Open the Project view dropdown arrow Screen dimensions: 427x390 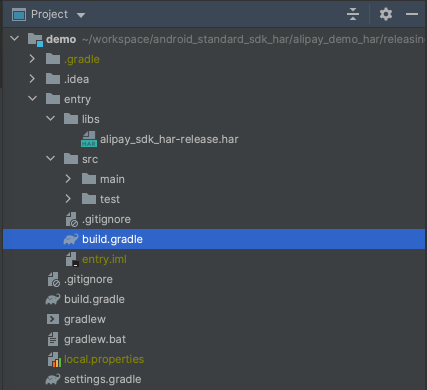81,15
